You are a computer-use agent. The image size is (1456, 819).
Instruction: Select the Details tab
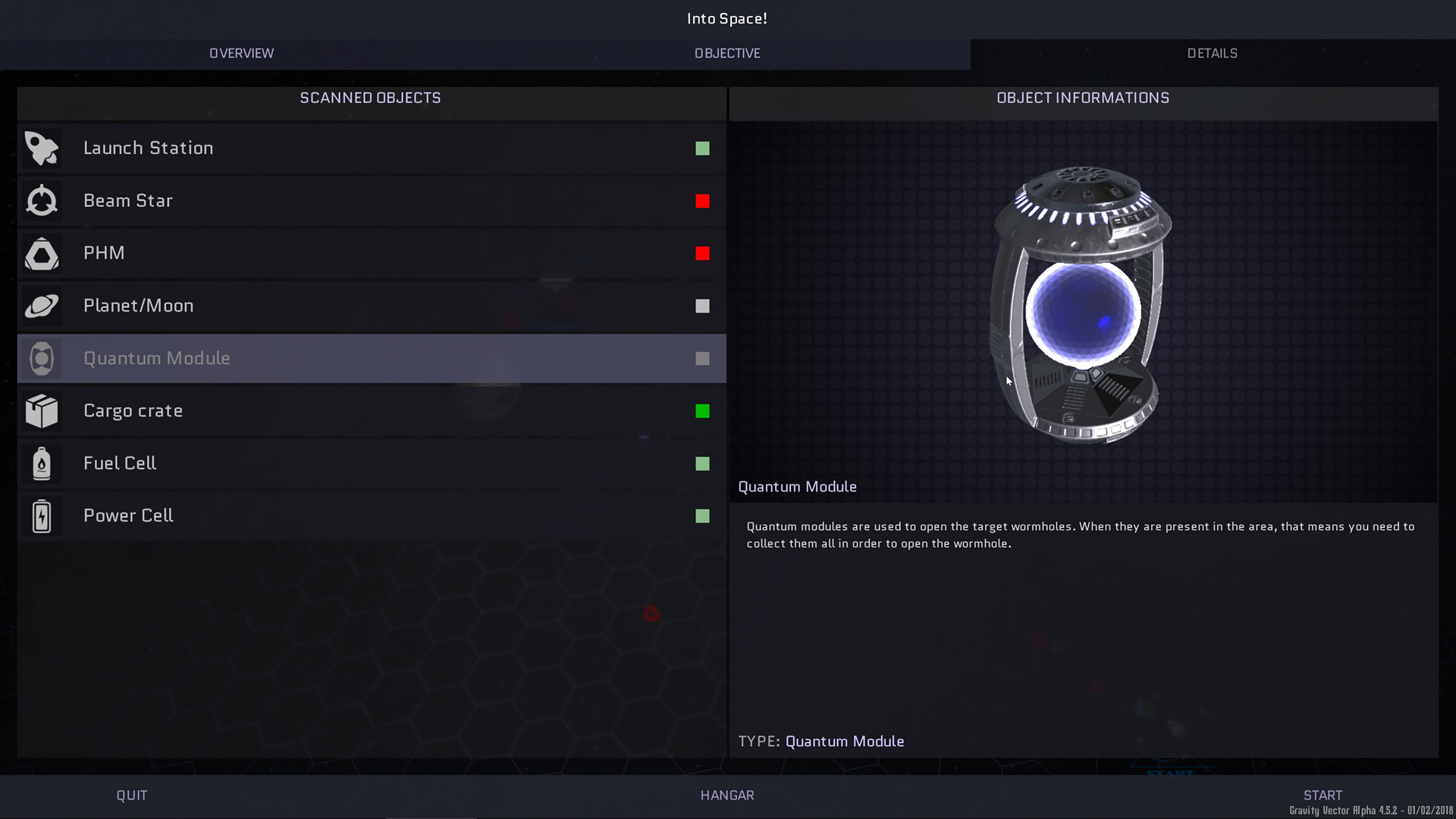[x=1212, y=53]
